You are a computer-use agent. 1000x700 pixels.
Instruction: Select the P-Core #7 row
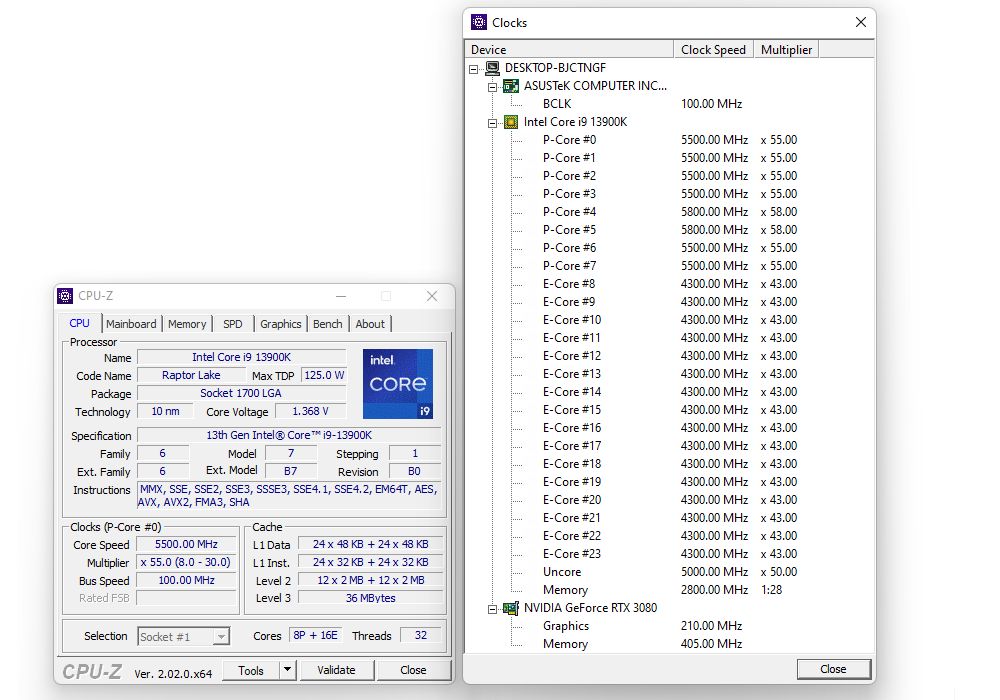[x=670, y=266]
